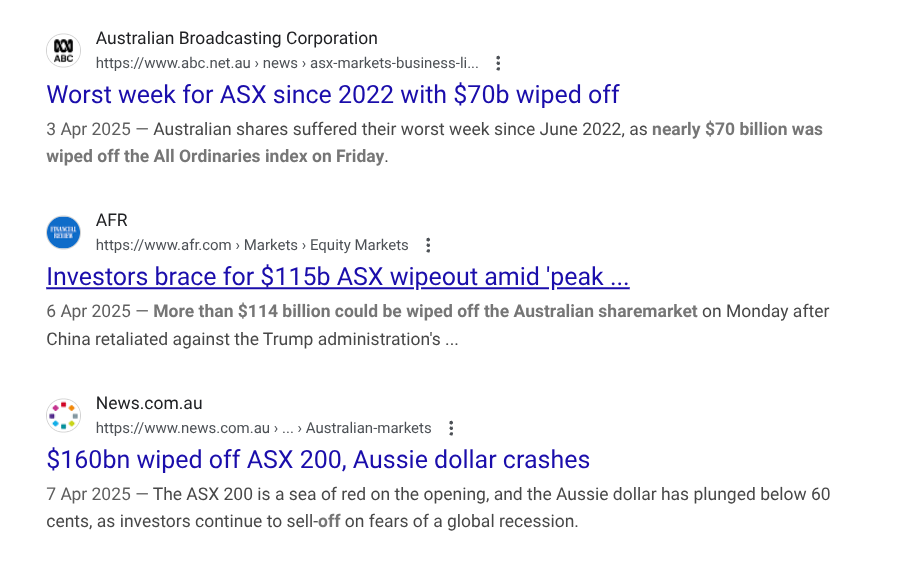
Task: Select the "News.com.au" site name
Action: 149,404
